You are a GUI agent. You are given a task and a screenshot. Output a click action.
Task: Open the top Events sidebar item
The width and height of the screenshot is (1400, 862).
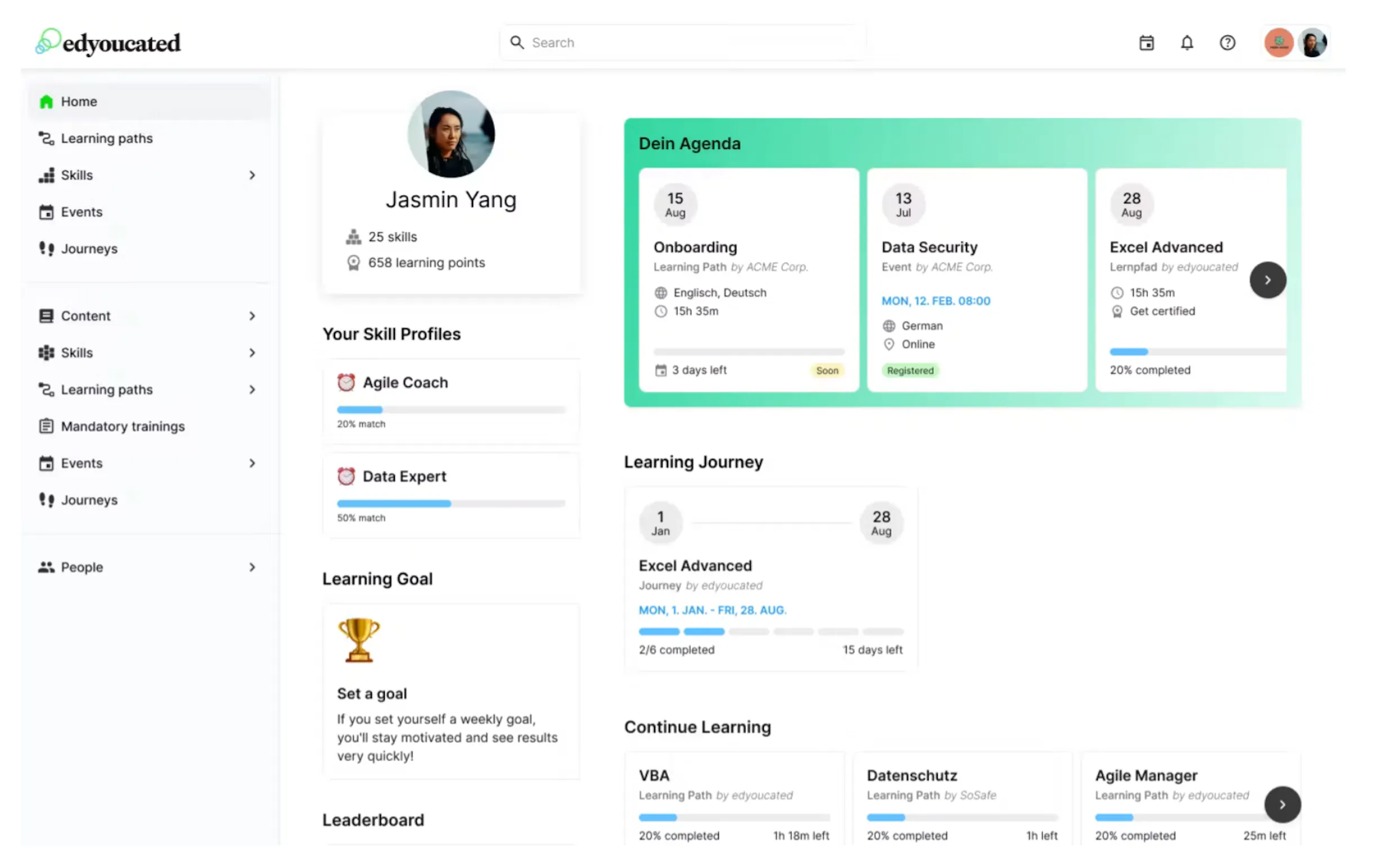pyautogui.click(x=150, y=212)
